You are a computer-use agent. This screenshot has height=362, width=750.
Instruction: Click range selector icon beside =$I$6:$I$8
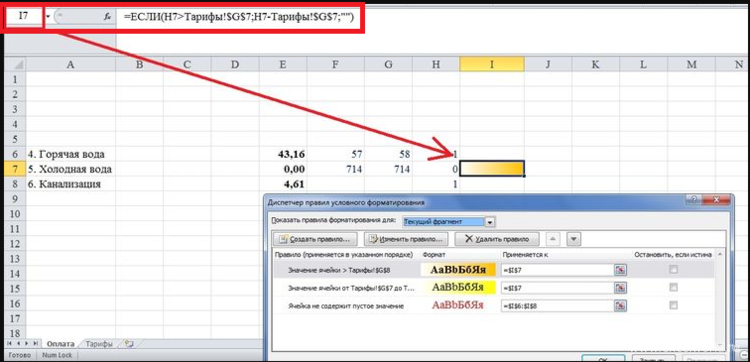pos(620,306)
